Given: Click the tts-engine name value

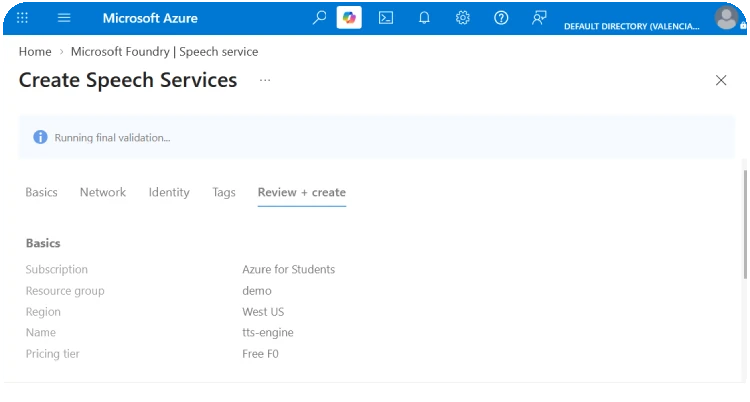Looking at the screenshot, I should point(268,333).
